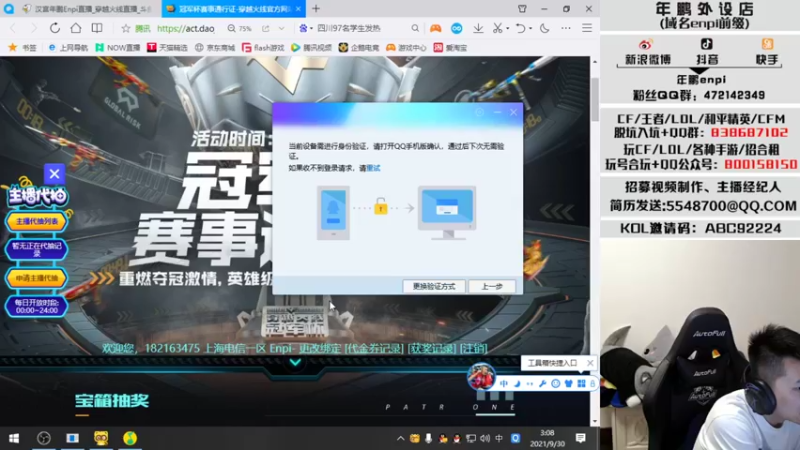Open wrench toolbox icon in floating bar
The height and width of the screenshot is (450, 800).
542,384
